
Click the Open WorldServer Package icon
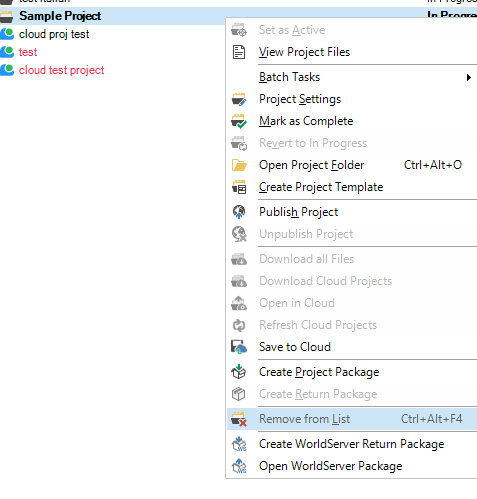(239, 466)
